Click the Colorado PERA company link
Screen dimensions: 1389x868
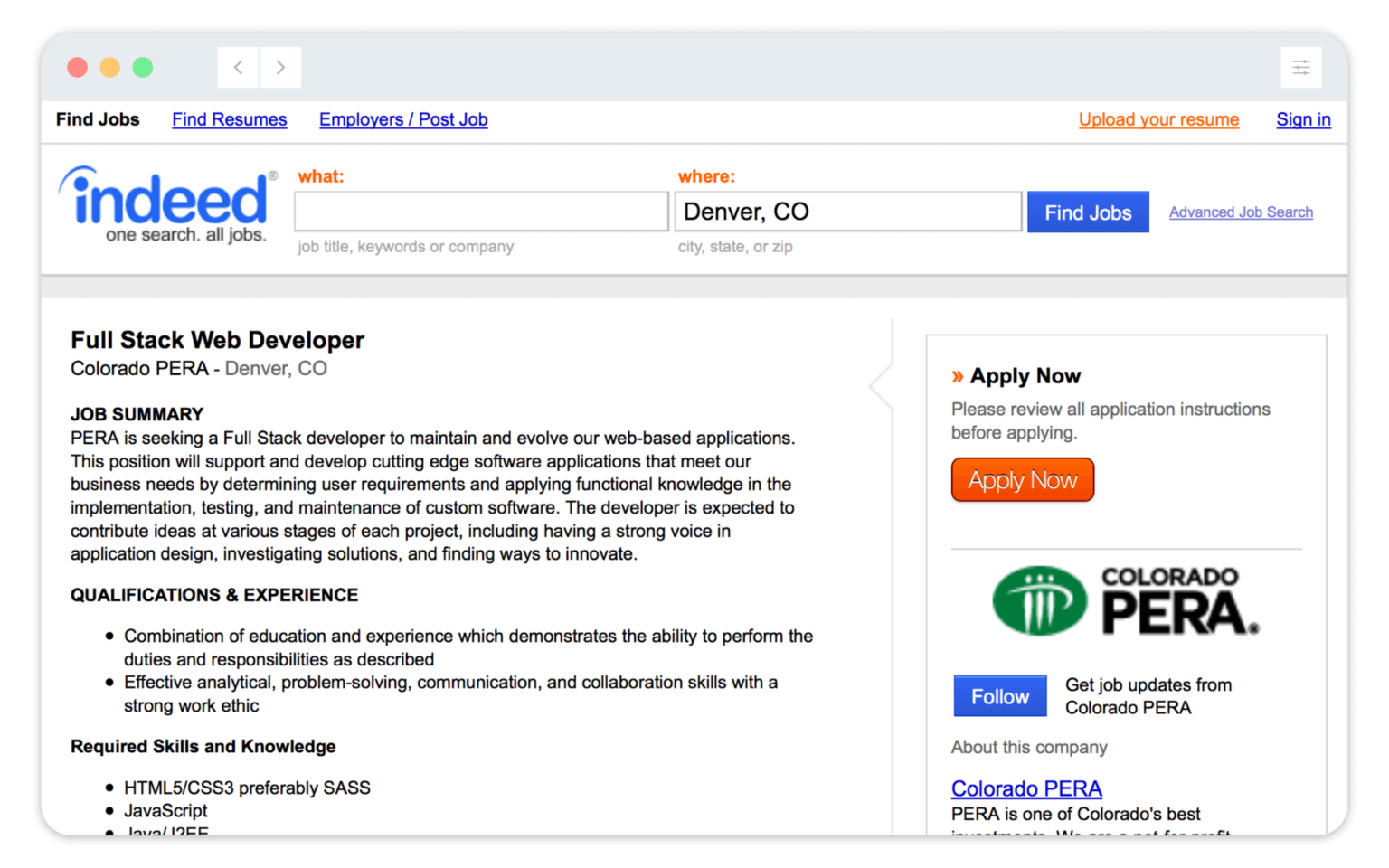pos(1026,788)
